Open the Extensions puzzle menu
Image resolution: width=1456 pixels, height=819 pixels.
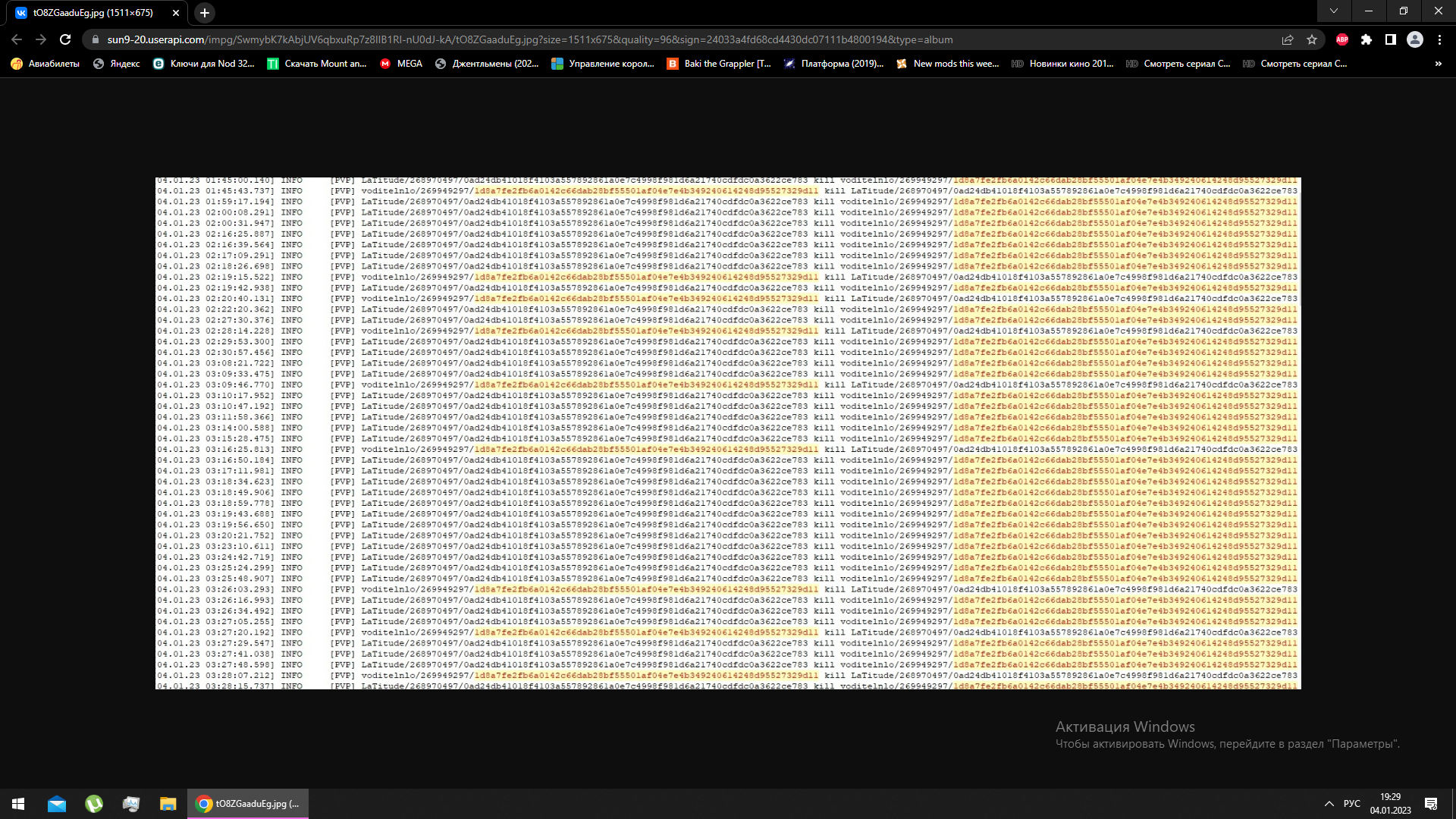[x=1367, y=39]
